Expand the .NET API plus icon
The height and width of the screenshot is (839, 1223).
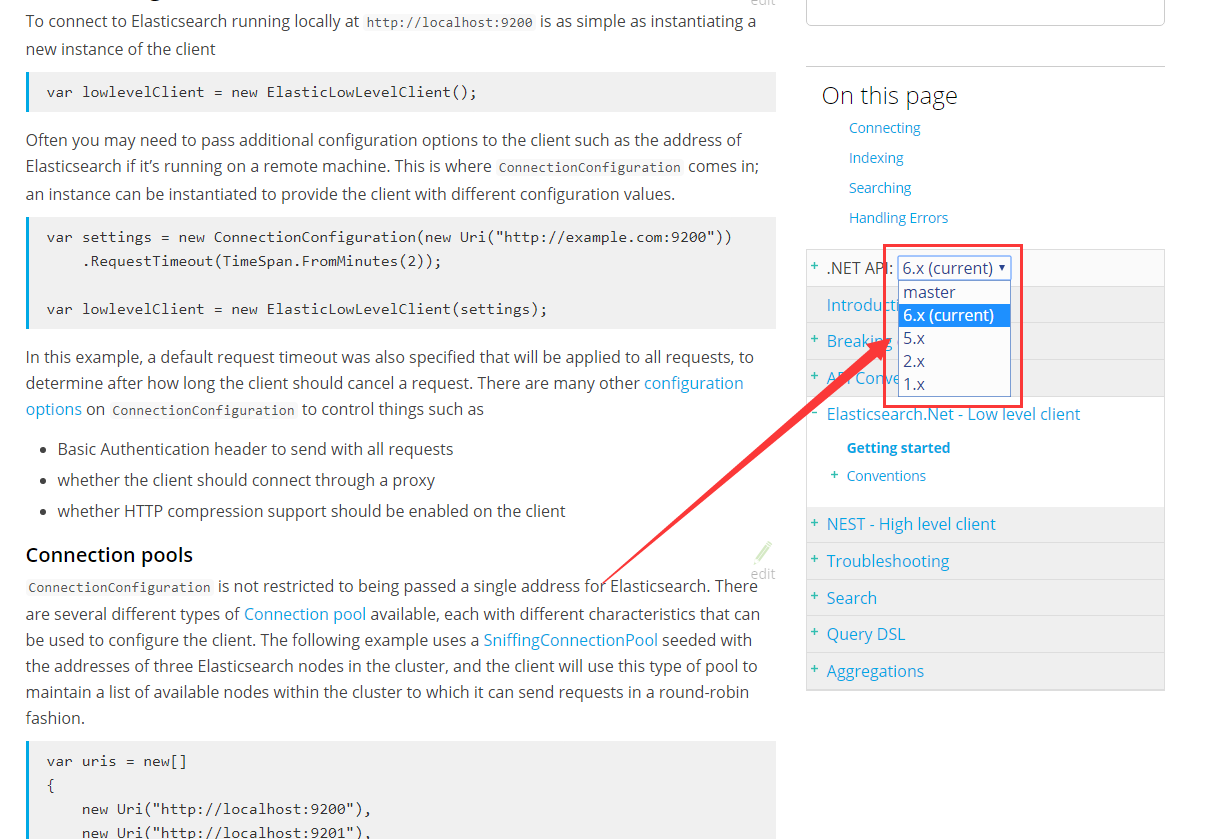[814, 267]
